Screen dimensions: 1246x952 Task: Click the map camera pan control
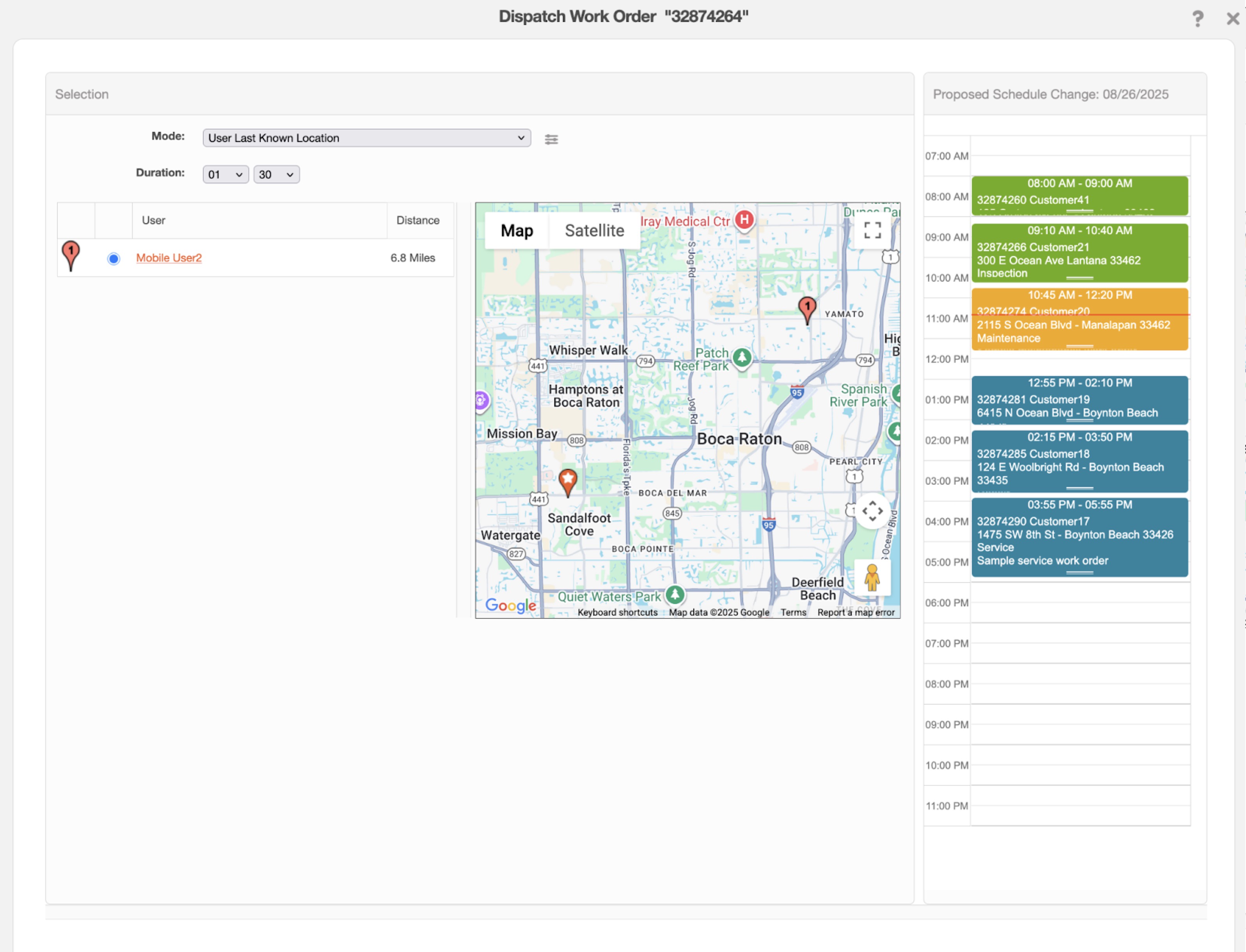pos(872,511)
